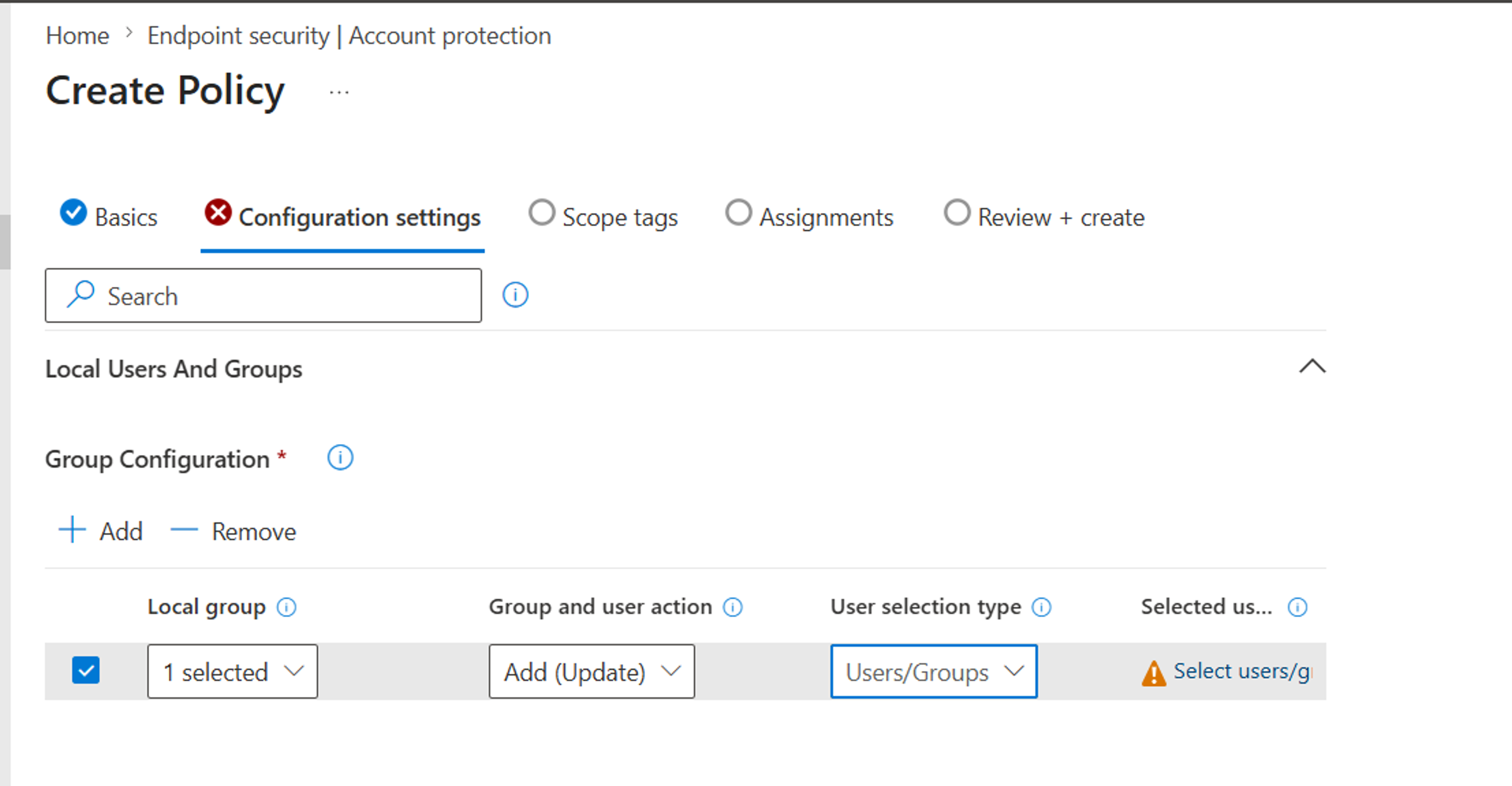Collapse the Local Users And Groups section
The height and width of the screenshot is (786, 1512).
pos(1312,366)
